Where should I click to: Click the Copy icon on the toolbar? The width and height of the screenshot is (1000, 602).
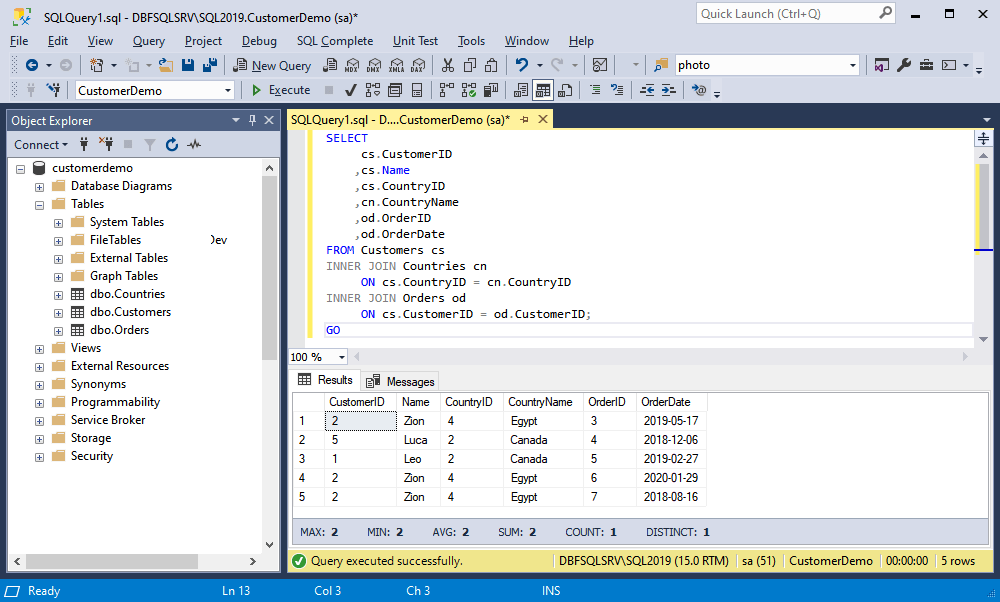(x=471, y=64)
